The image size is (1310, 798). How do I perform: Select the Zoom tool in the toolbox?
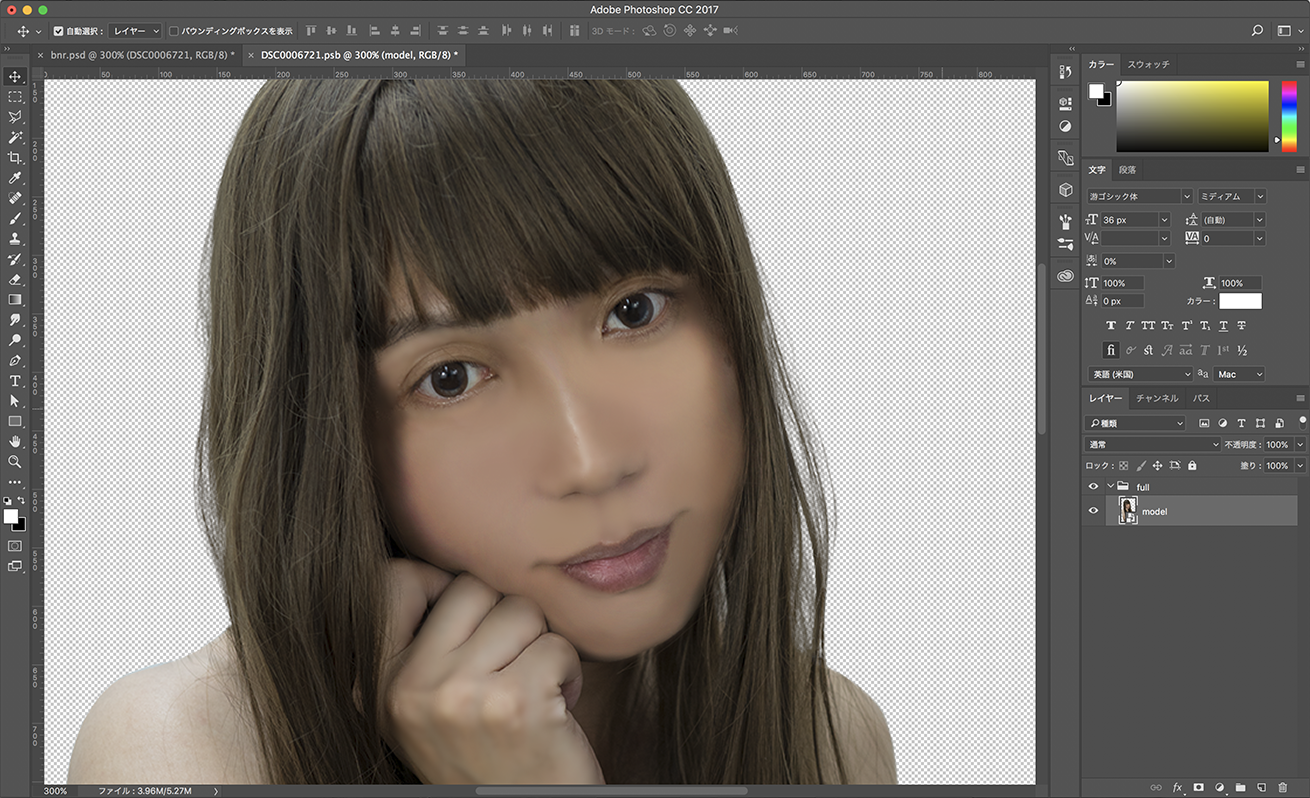[x=15, y=462]
